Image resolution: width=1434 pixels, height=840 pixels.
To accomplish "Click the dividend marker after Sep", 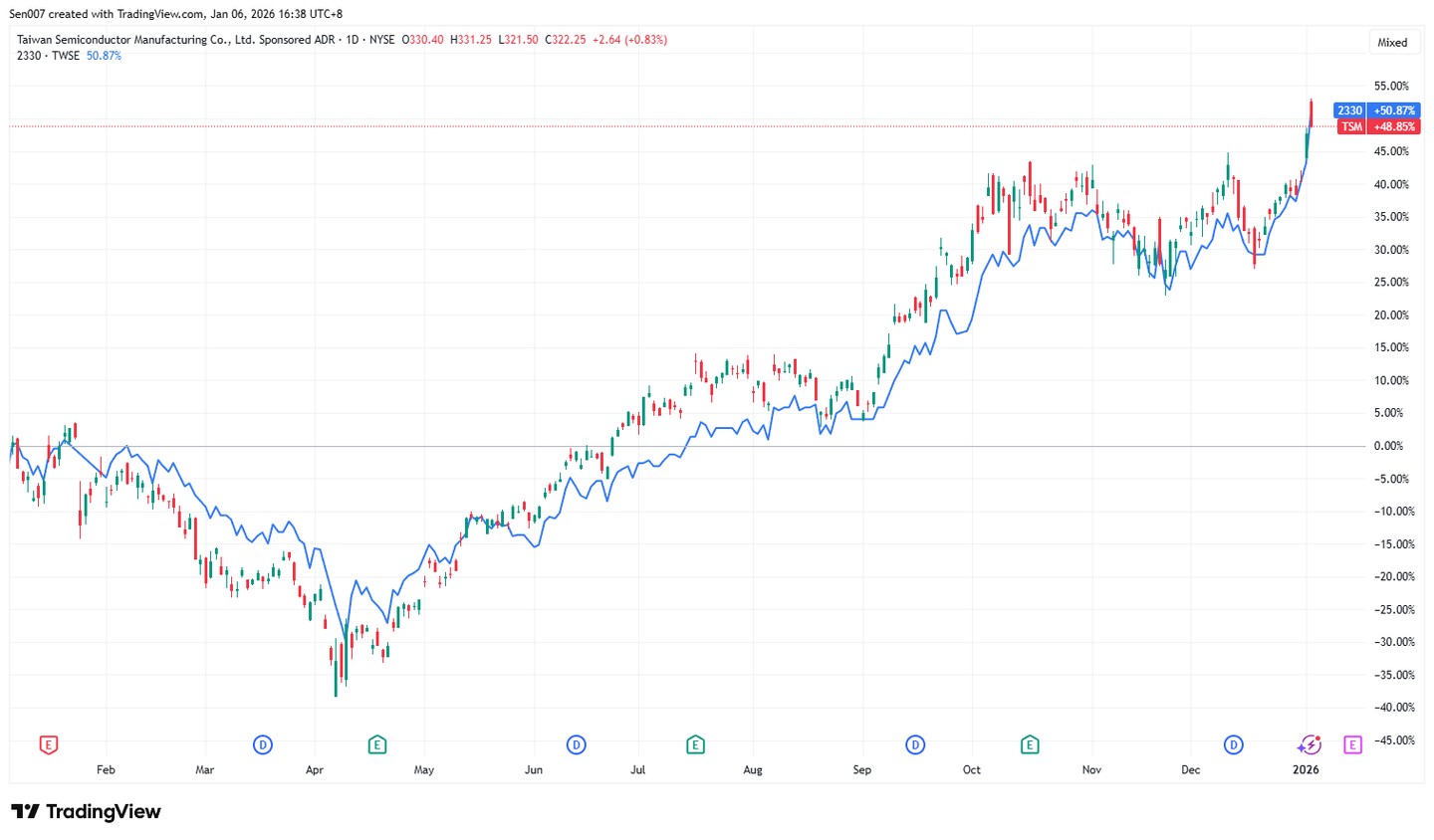I will click(x=915, y=744).
